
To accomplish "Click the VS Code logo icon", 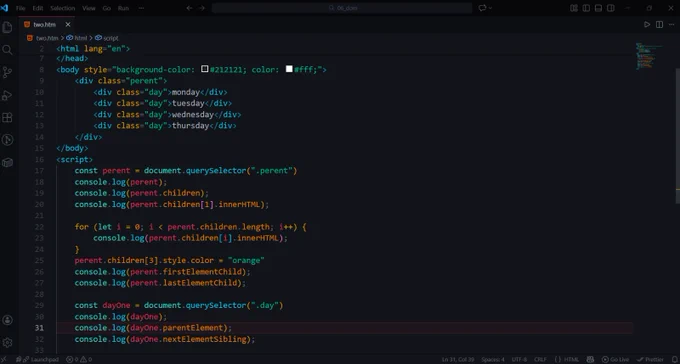I will [x=4, y=8].
